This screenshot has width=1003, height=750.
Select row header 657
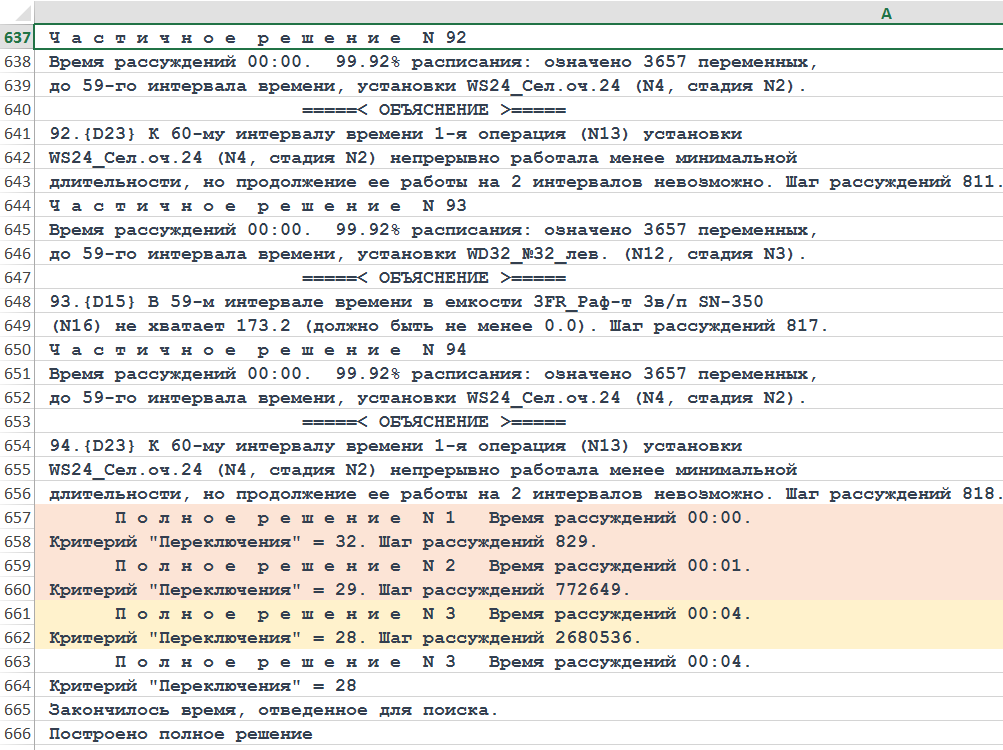click(18, 518)
